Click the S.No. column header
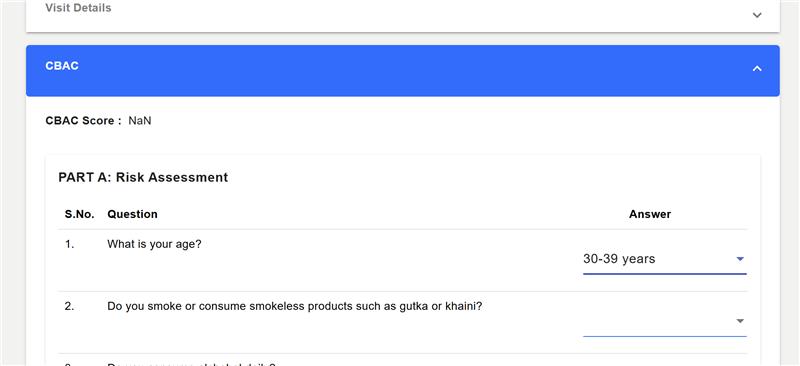The image size is (800, 366). (x=80, y=214)
